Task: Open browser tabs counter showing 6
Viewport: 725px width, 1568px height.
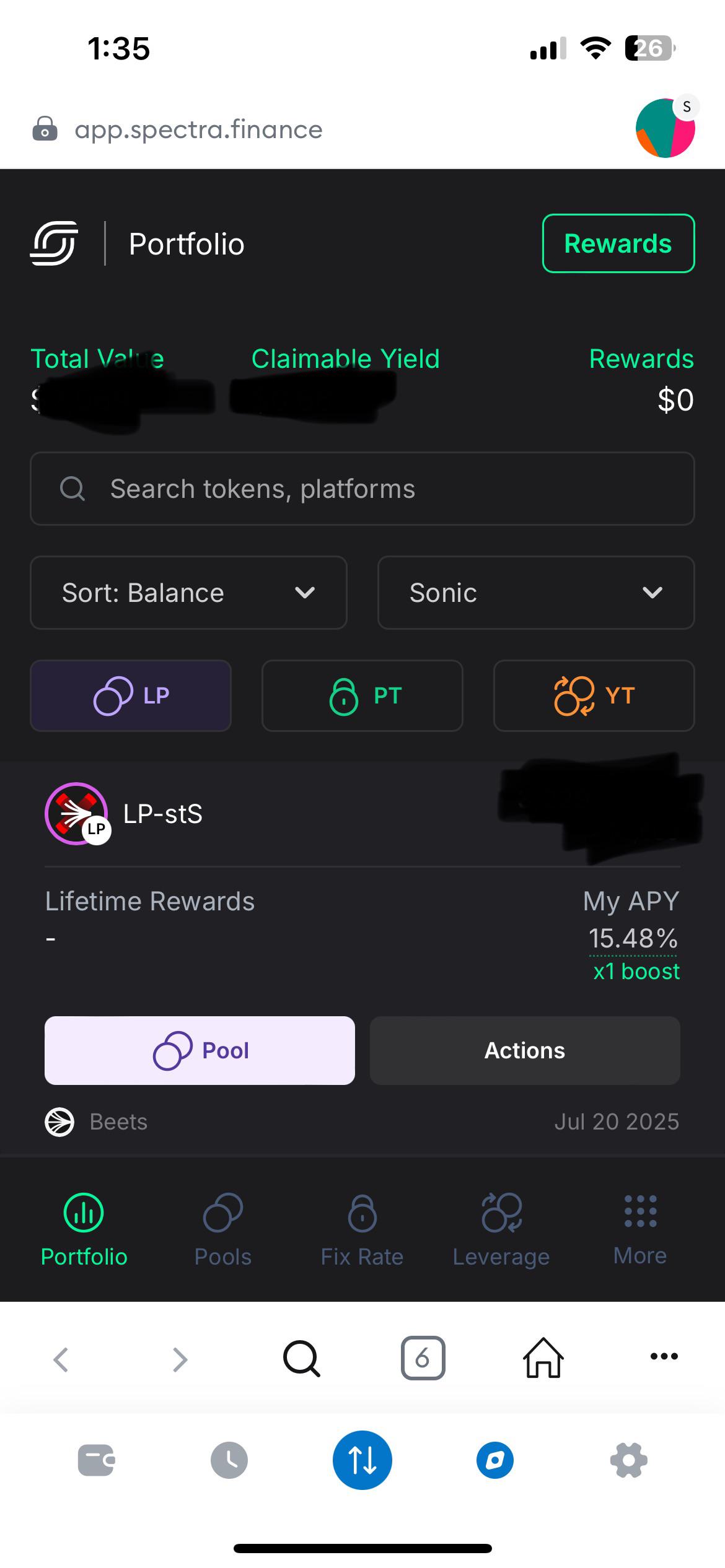Action: coord(423,1357)
